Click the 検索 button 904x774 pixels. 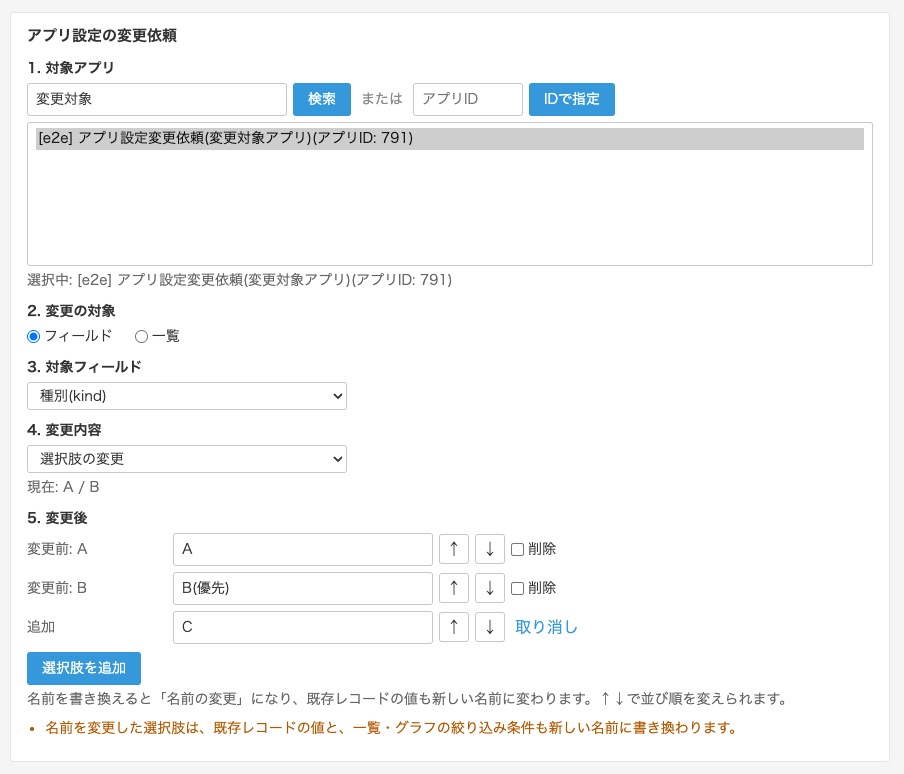[322, 99]
